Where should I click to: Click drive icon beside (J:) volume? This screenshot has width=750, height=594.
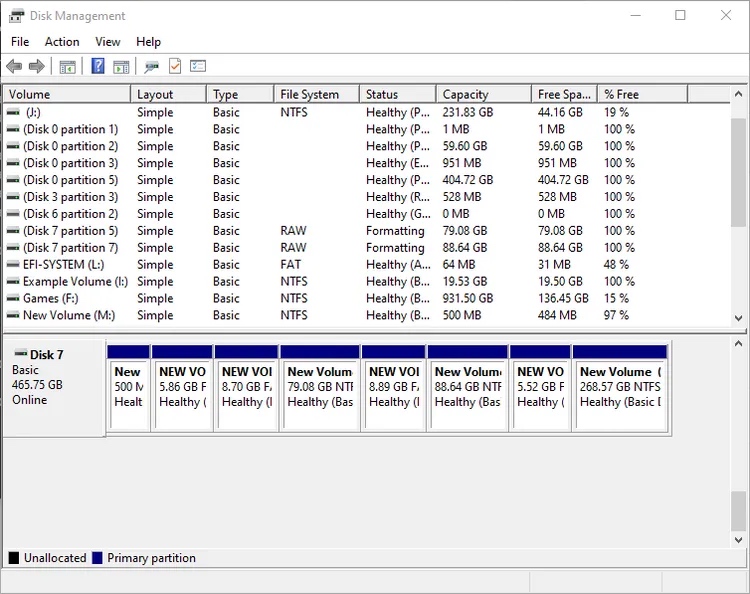click(13, 112)
